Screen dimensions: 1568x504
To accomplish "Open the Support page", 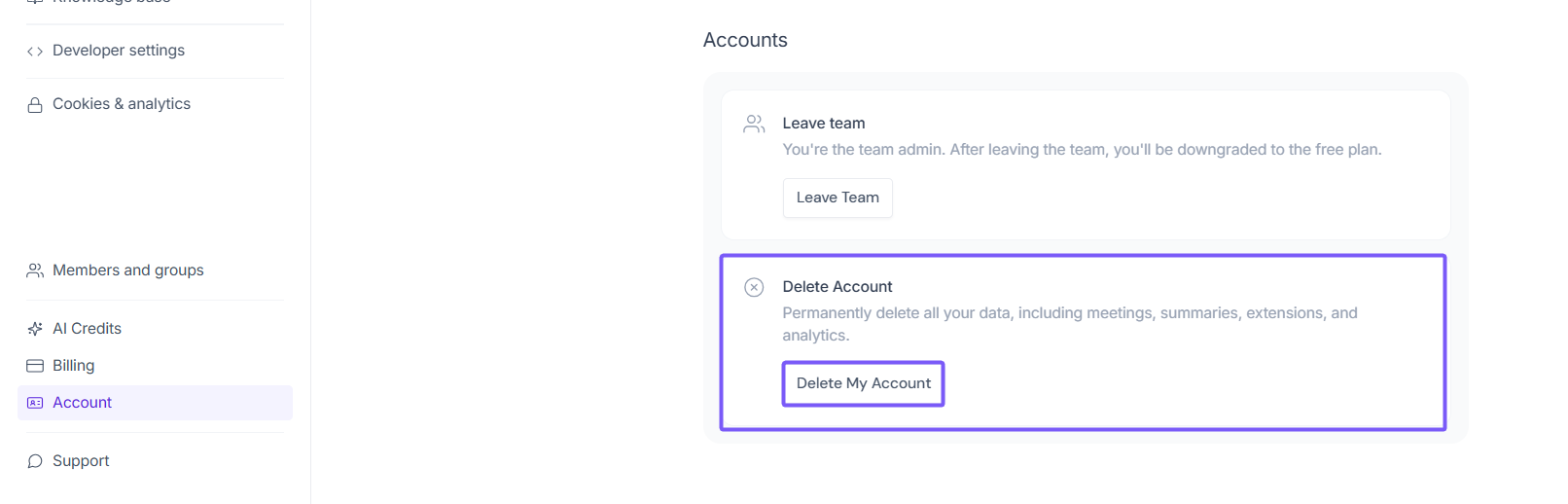I will 81,461.
